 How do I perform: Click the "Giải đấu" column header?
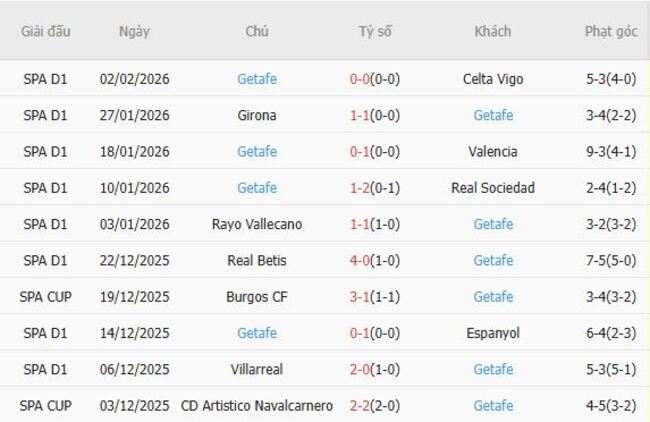(x=45, y=31)
